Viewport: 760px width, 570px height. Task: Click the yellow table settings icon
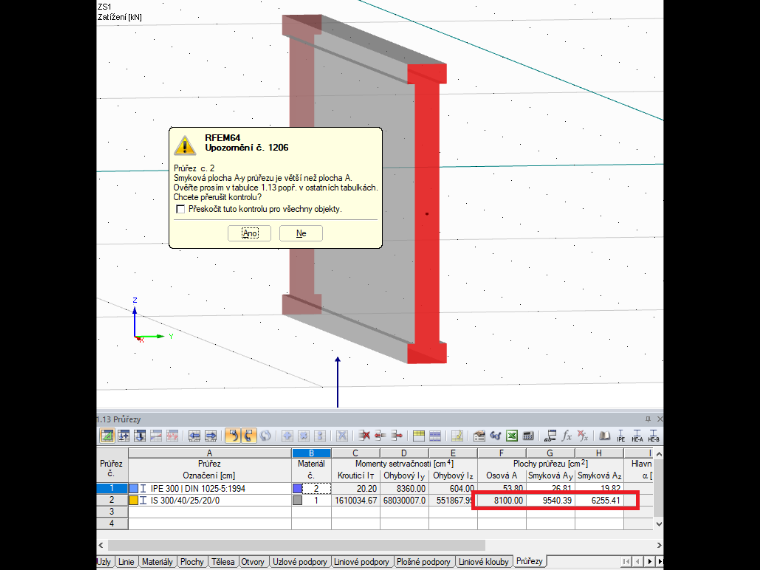pos(419,436)
